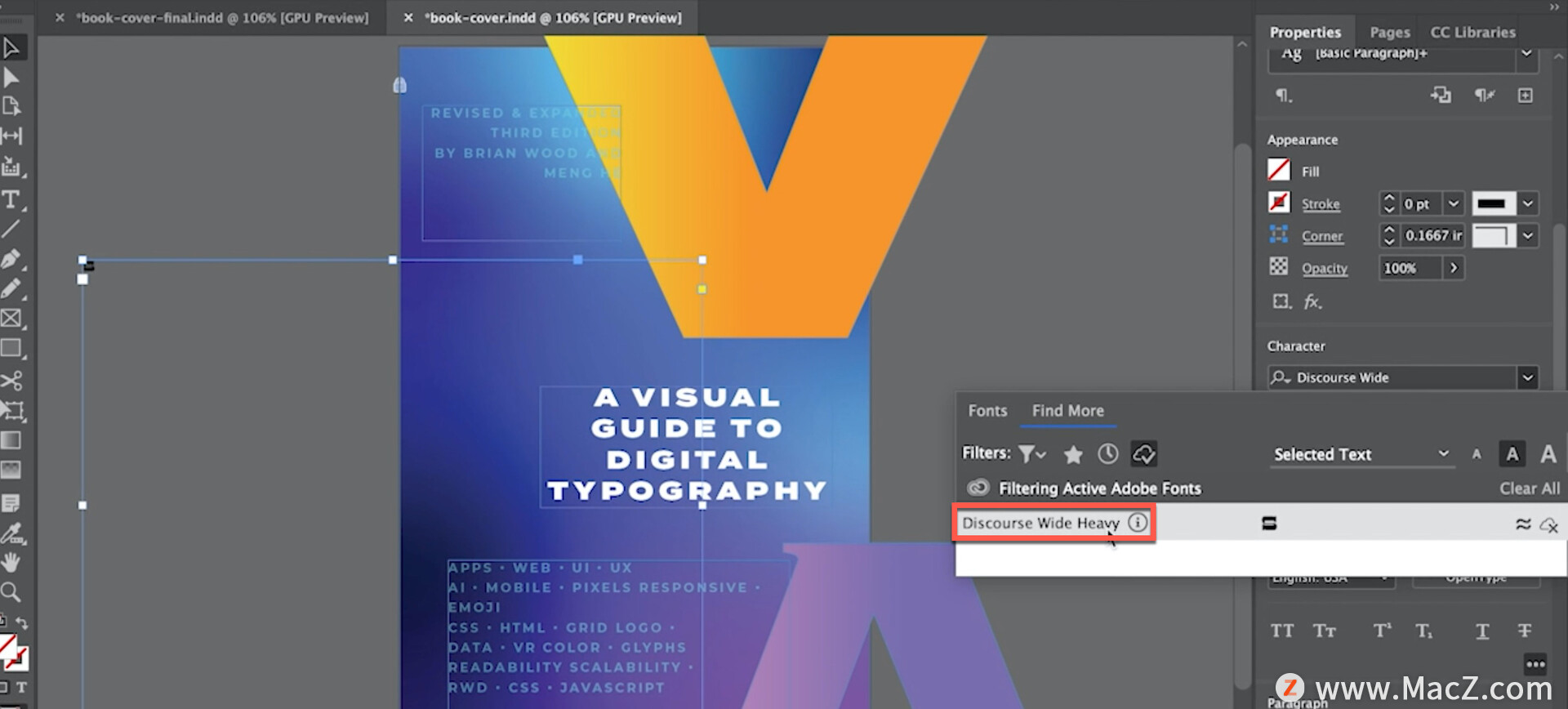Select the Find More tab
1568x709 pixels.
coord(1067,411)
